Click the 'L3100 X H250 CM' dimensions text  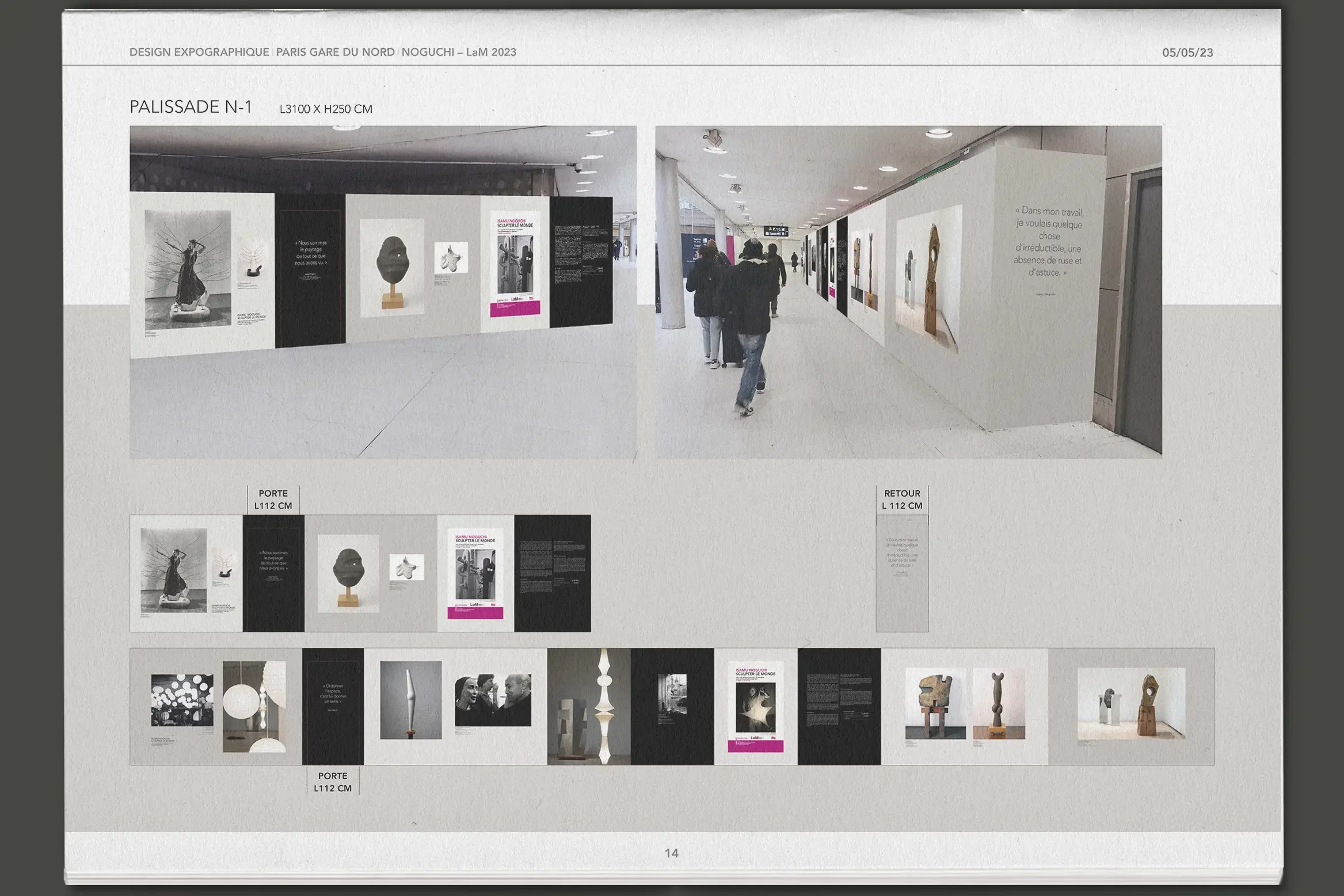[326, 109]
